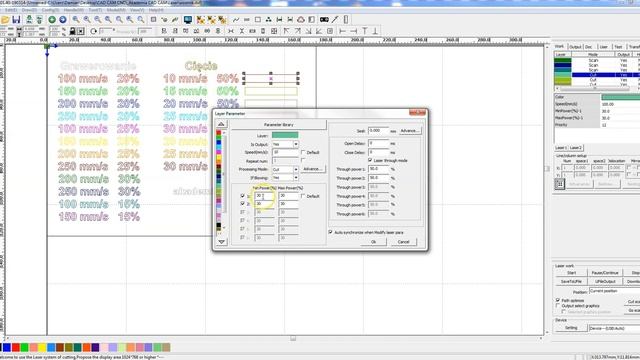Screen dimensions: 640x360
Task: Click the battery-shaped toolbar icon
Action: (x=324, y=20)
